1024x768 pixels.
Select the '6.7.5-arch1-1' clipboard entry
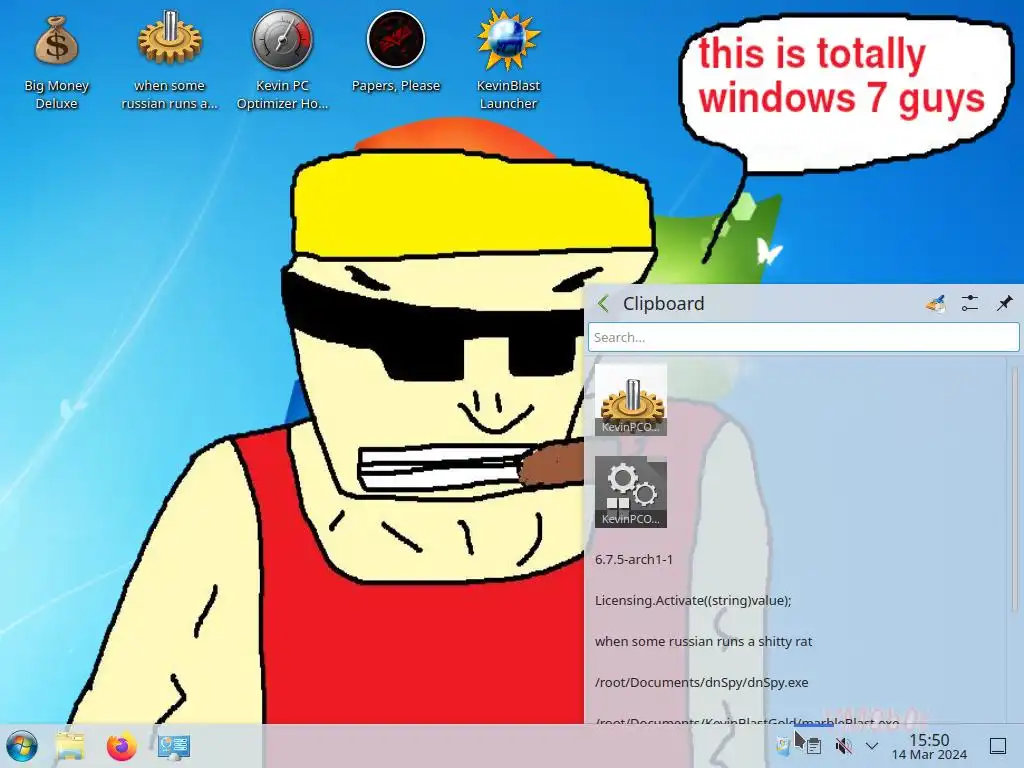[633, 560]
